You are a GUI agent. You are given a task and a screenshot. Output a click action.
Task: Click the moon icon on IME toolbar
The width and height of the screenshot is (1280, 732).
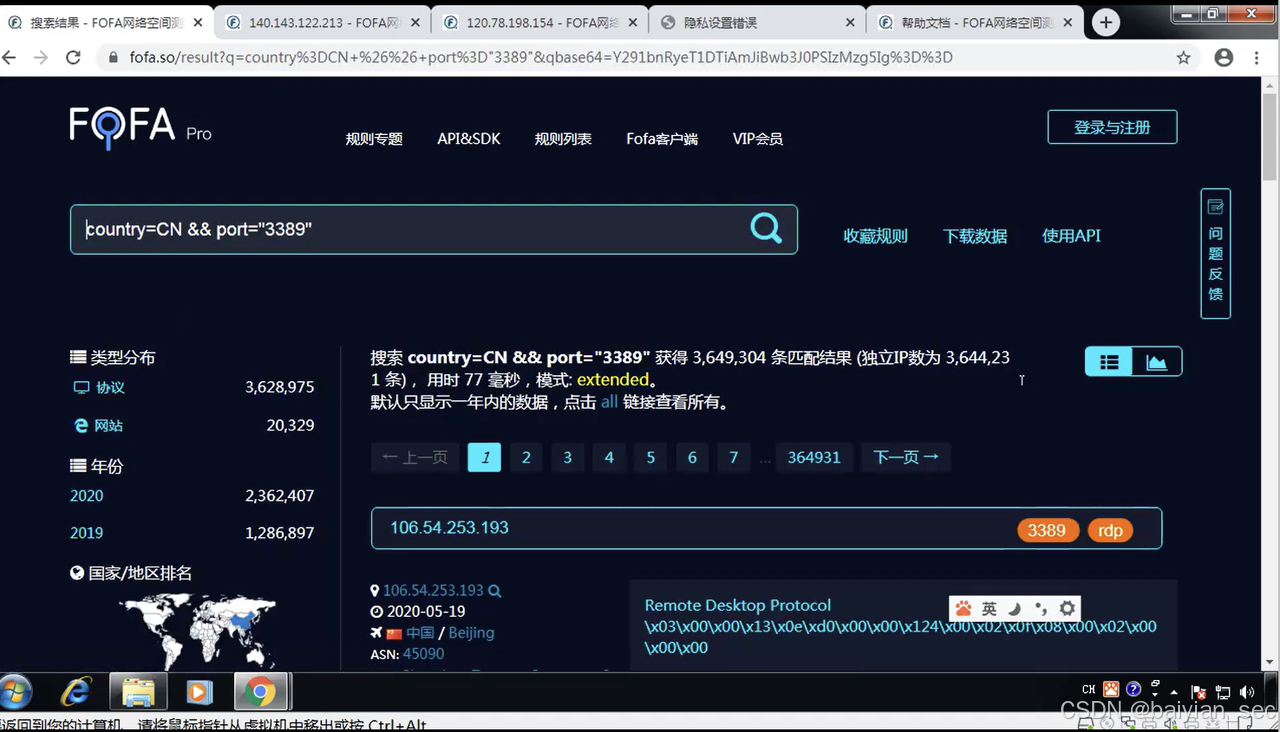[x=1015, y=608]
